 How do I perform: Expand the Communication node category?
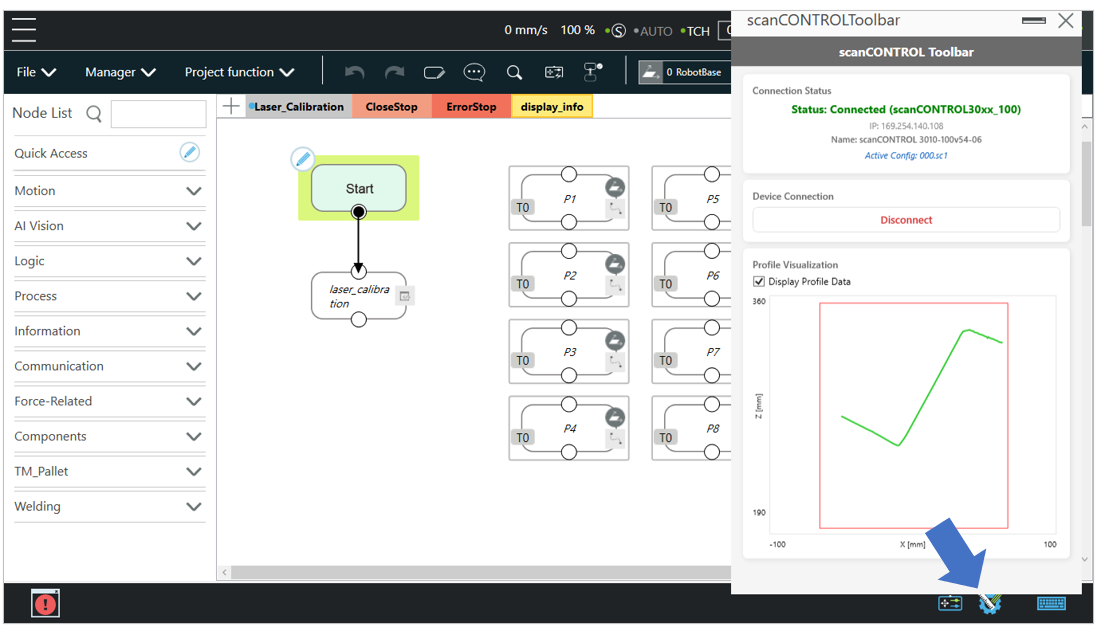(194, 367)
